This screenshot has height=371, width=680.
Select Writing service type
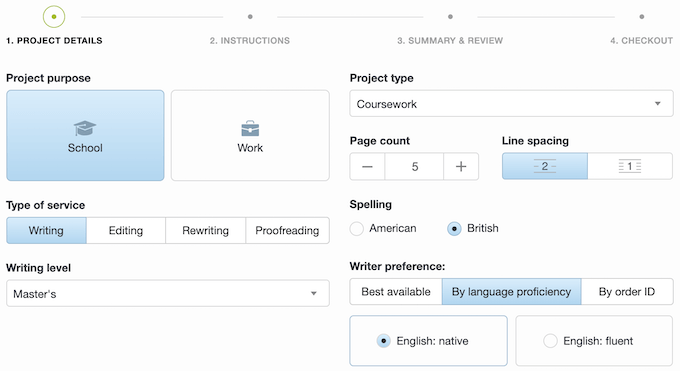pos(46,230)
